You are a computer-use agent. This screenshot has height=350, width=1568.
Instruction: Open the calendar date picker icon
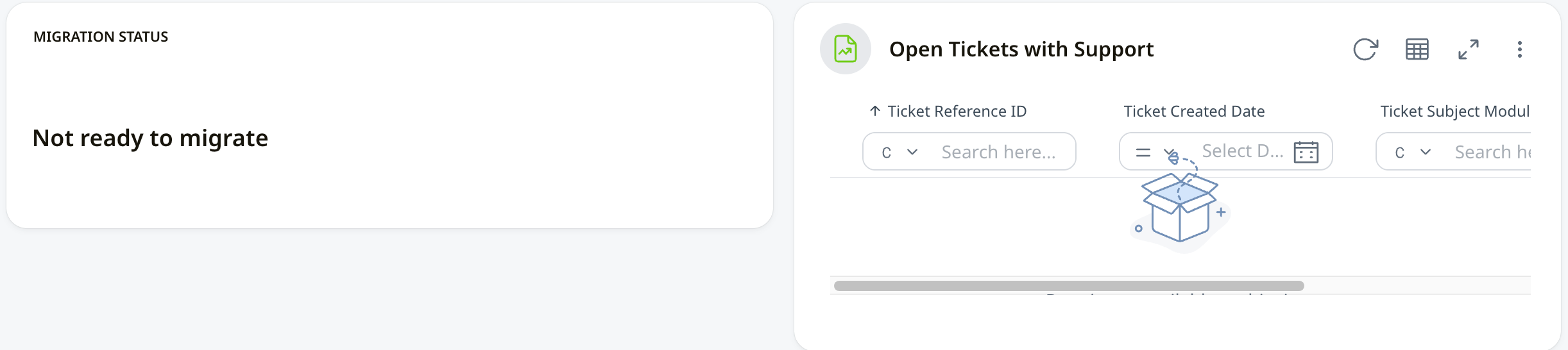click(1306, 153)
